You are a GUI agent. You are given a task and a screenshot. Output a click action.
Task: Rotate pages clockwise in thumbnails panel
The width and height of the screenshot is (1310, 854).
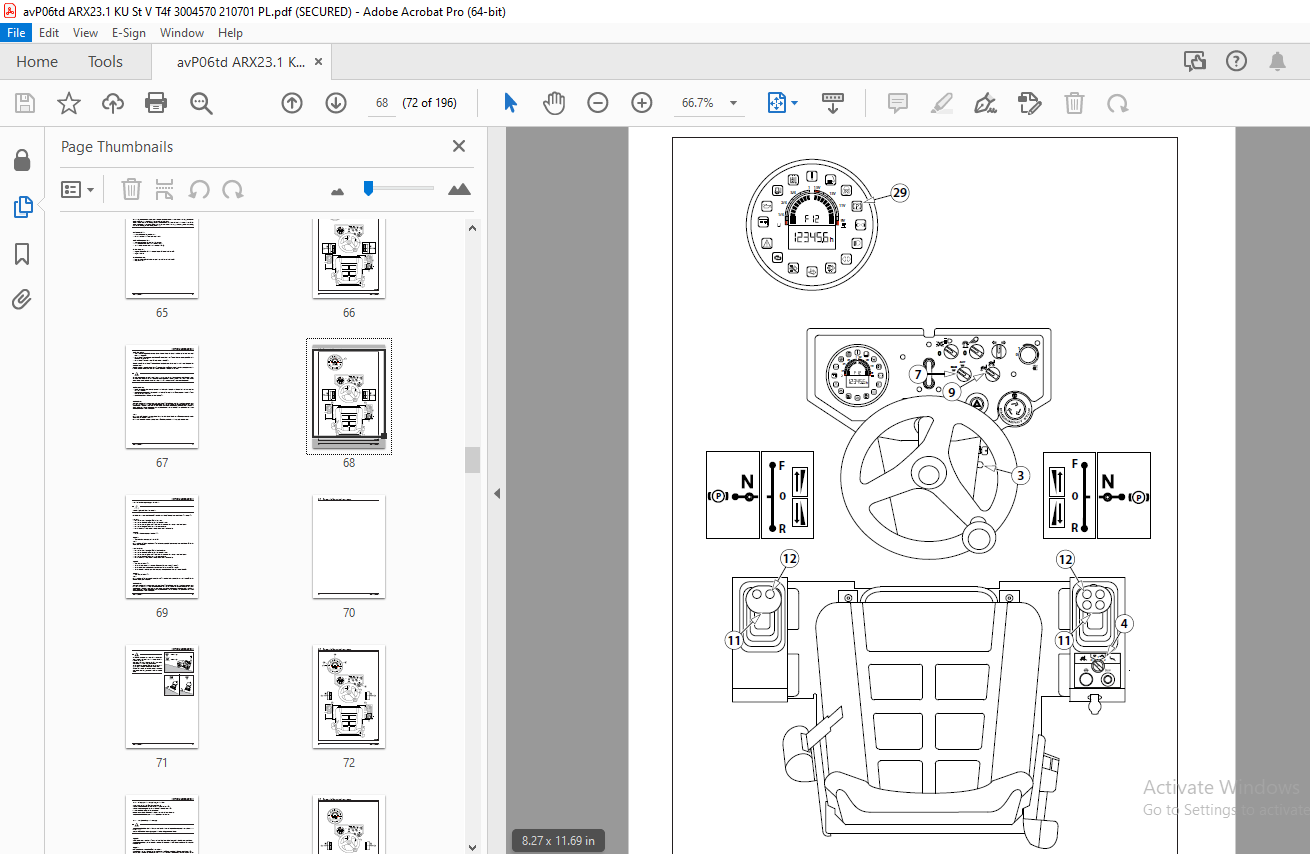pyautogui.click(x=233, y=189)
